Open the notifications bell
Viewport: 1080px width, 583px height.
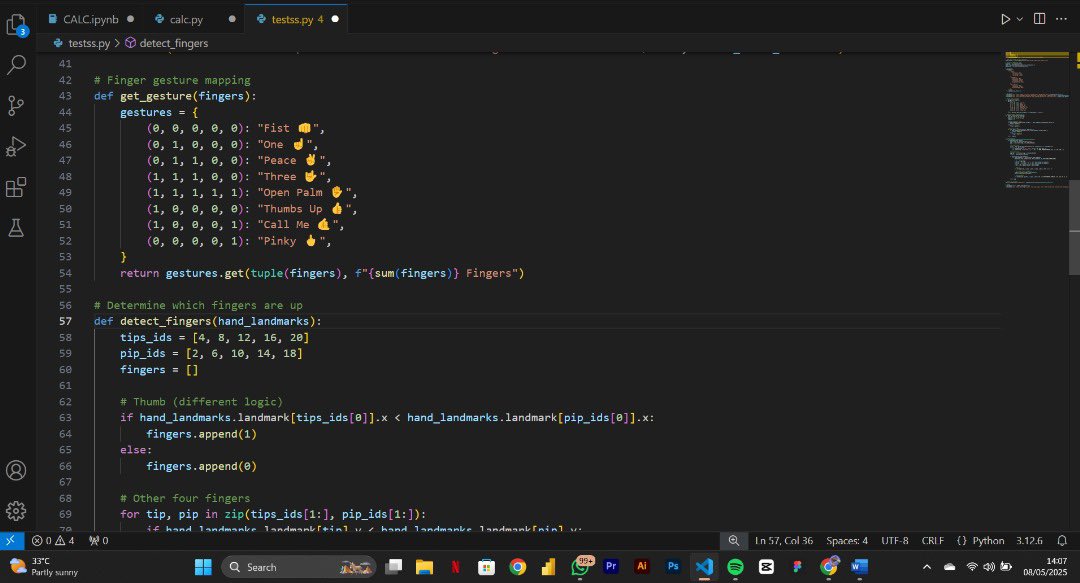click(1062, 540)
